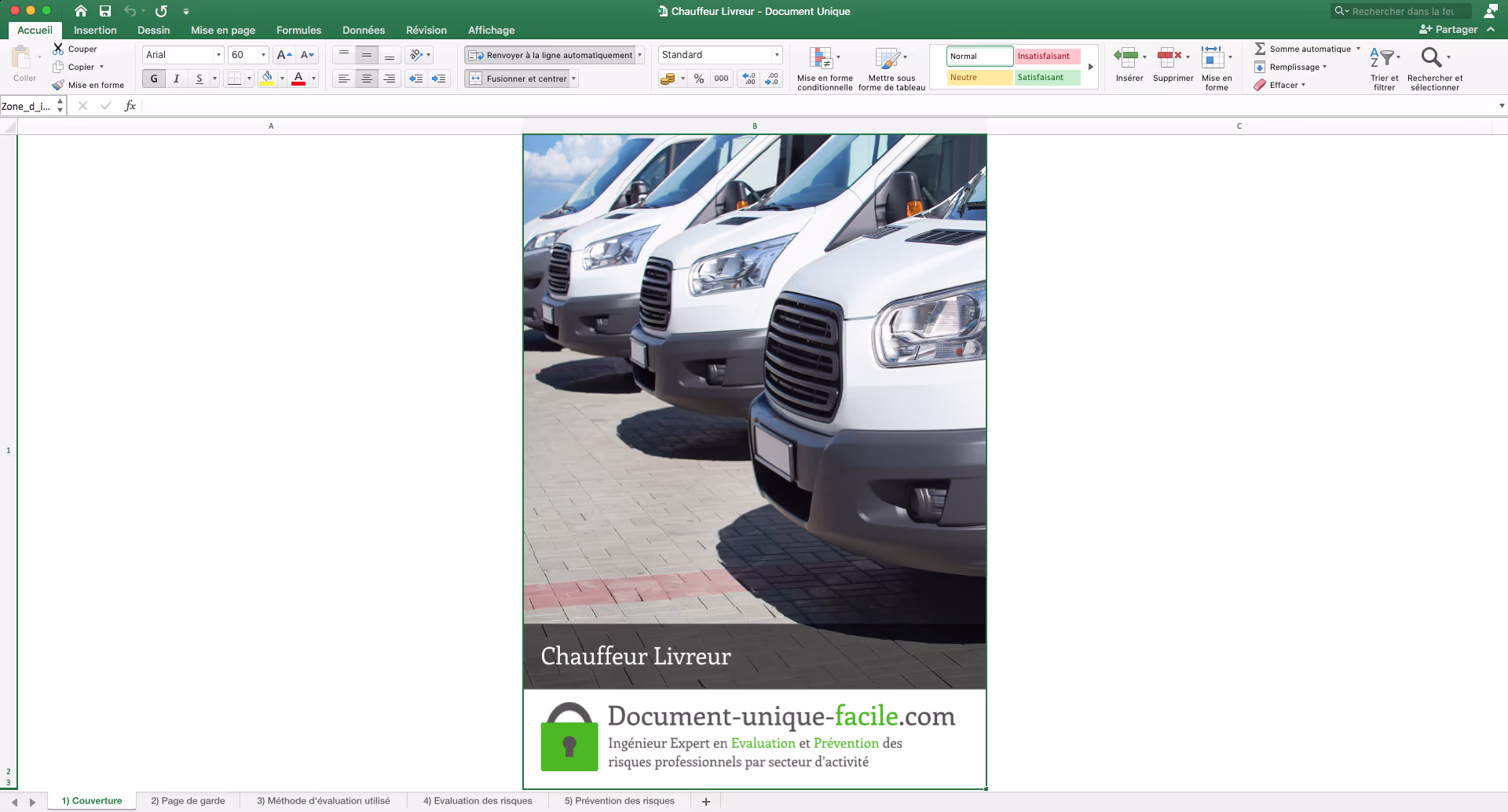1508x812 pixels.
Task: Open Mettre sous forme de tableau
Action: point(891,68)
